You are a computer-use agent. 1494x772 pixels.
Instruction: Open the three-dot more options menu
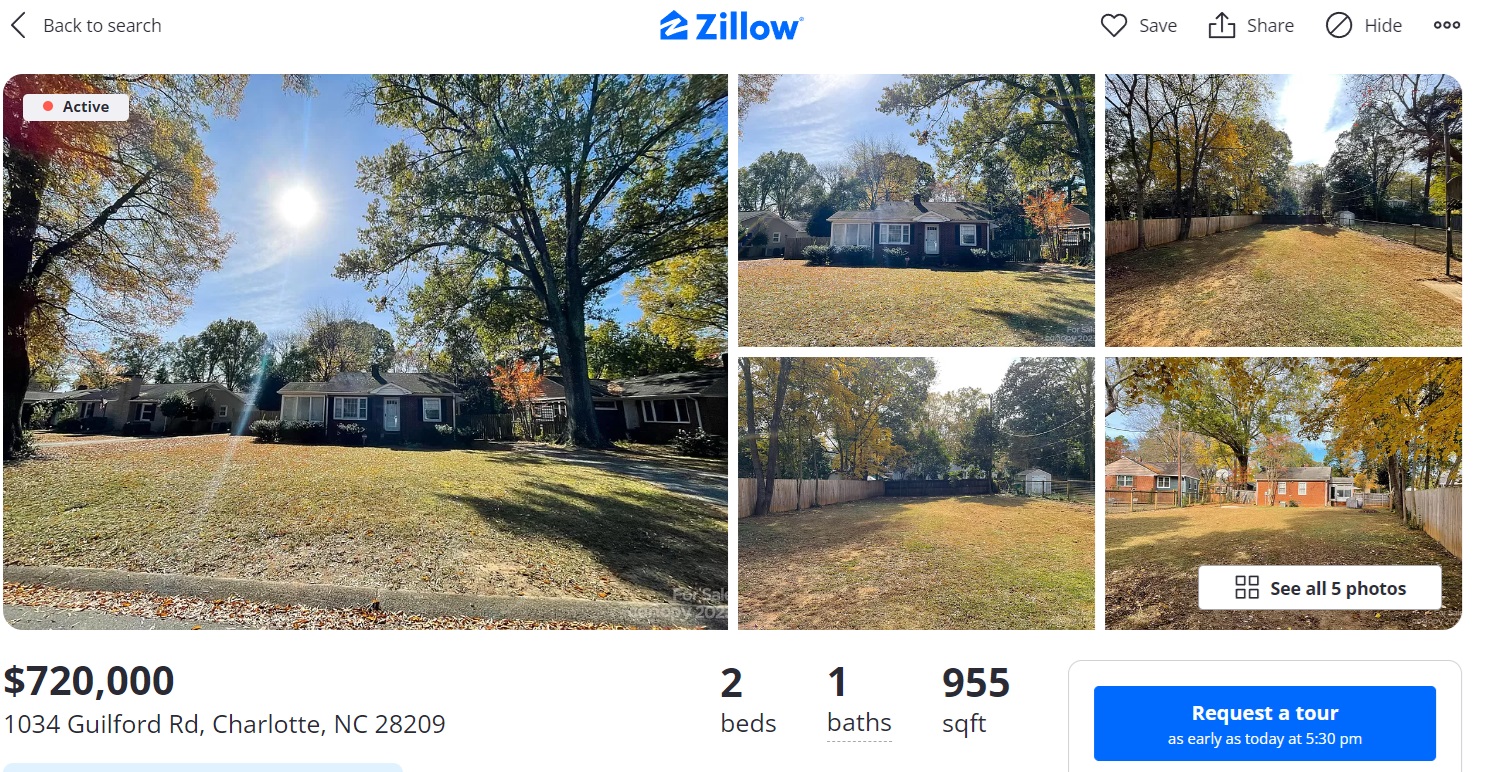tap(1447, 26)
